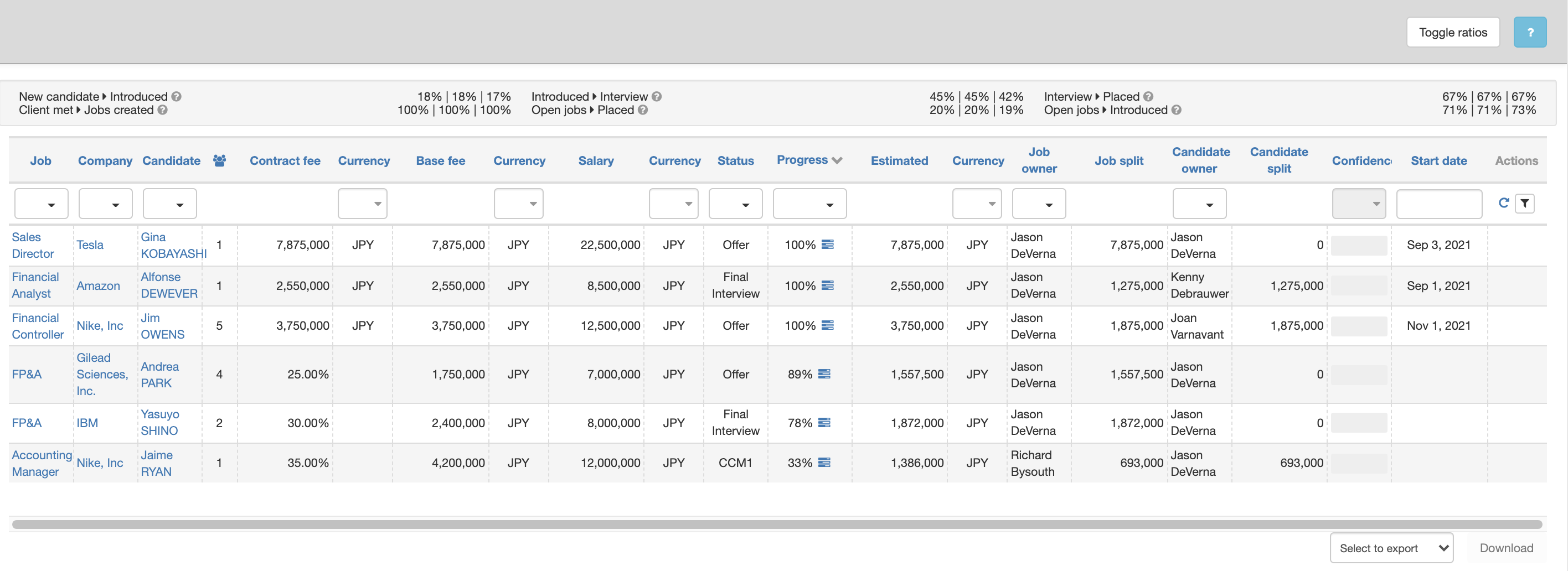Open Jaime RYAN candidate link
Screen dimensions: 1568x571
point(157,463)
